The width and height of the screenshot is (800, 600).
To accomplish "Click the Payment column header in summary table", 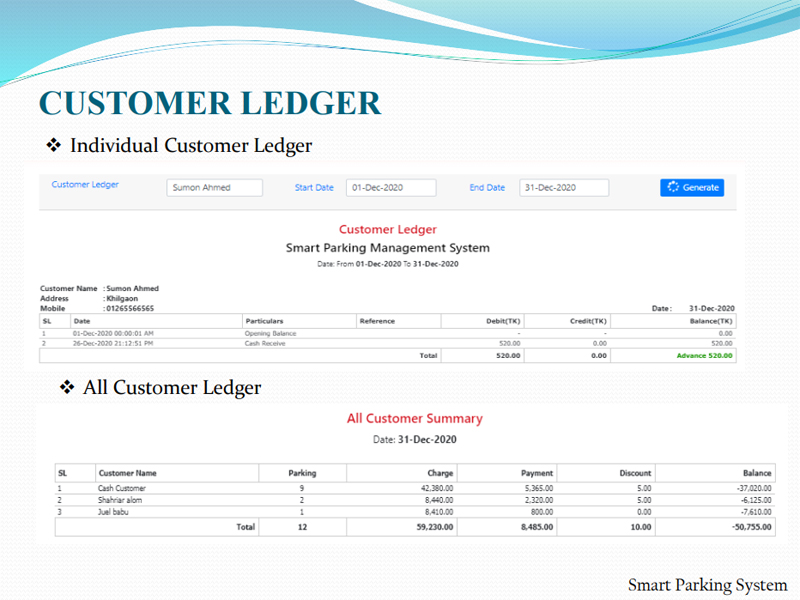I will [537, 473].
